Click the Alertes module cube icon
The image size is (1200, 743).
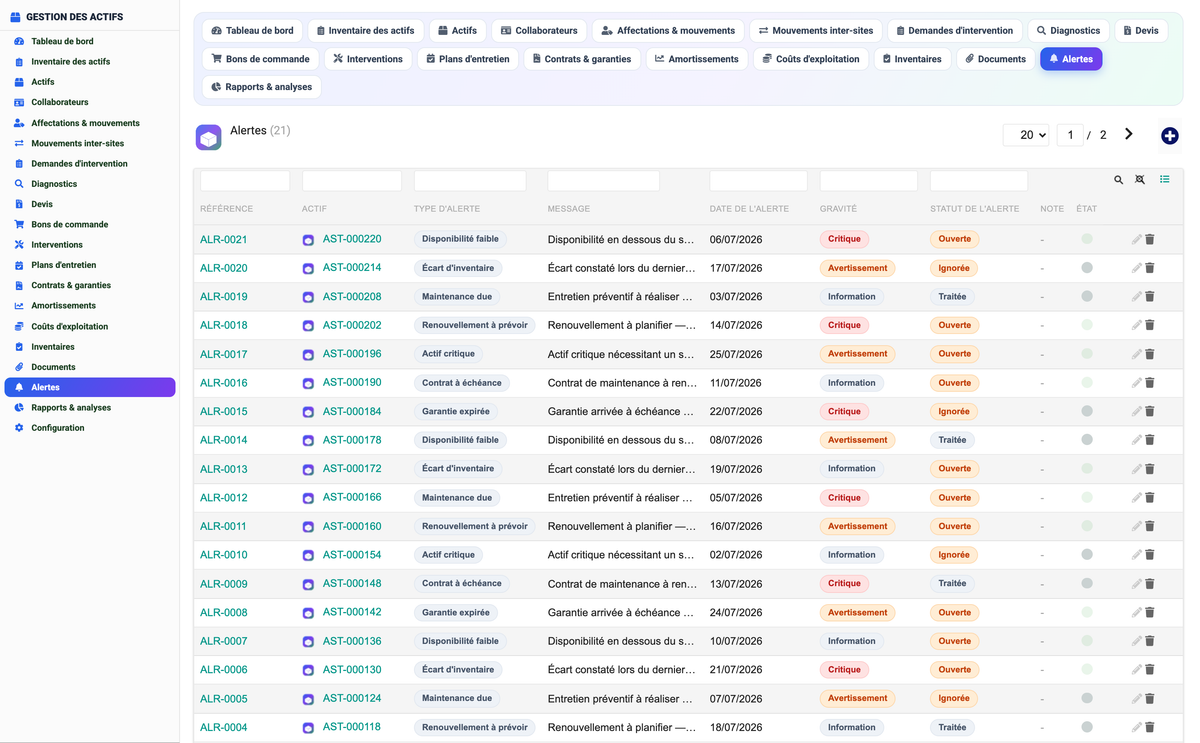(208, 137)
